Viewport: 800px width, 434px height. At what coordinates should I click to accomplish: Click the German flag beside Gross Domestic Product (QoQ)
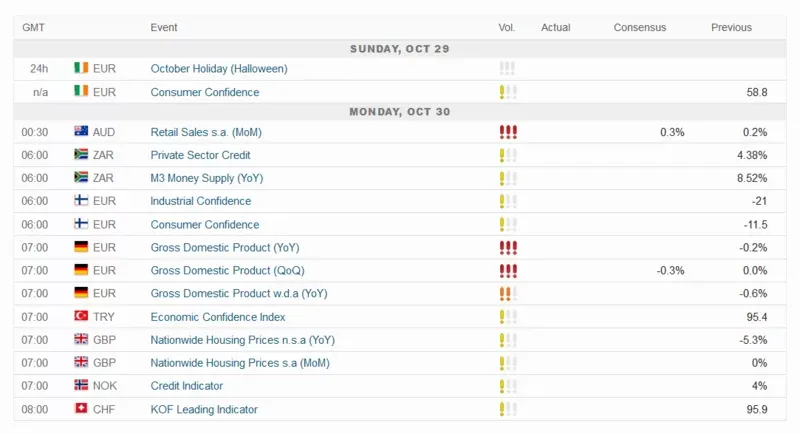81,269
